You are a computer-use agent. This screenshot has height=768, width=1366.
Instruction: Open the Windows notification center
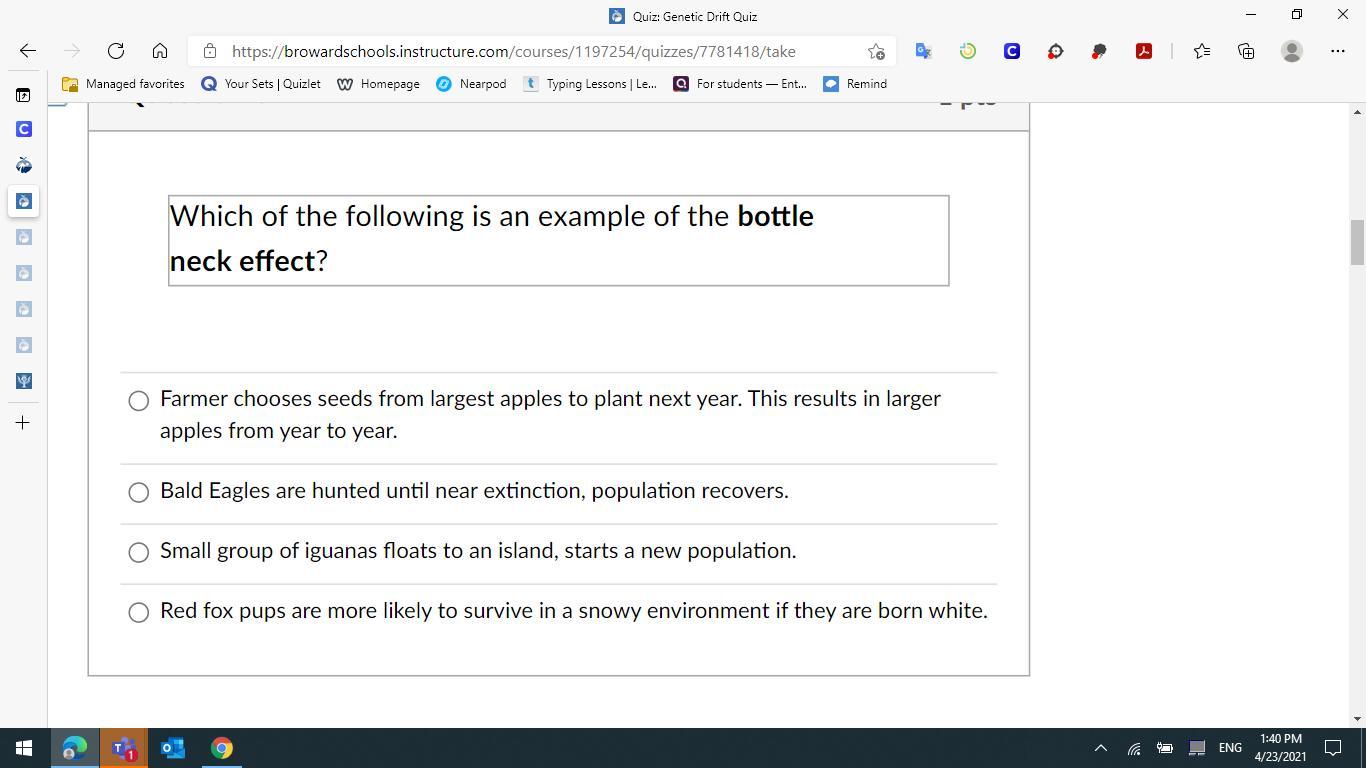click(1333, 748)
